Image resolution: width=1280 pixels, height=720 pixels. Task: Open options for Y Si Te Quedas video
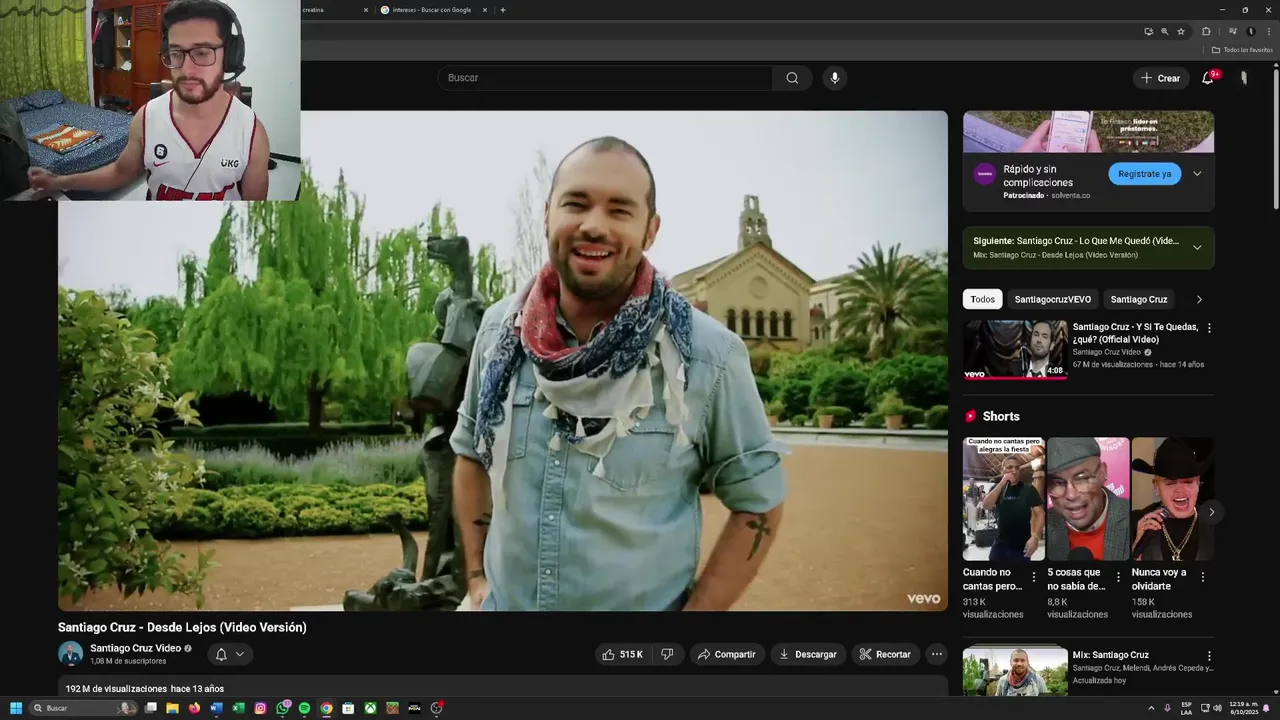point(1209,328)
